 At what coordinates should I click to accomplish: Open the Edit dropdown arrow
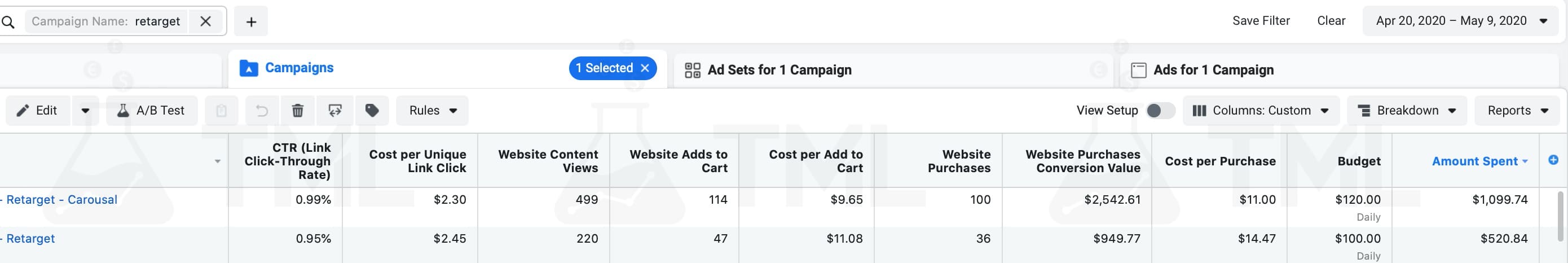click(85, 111)
